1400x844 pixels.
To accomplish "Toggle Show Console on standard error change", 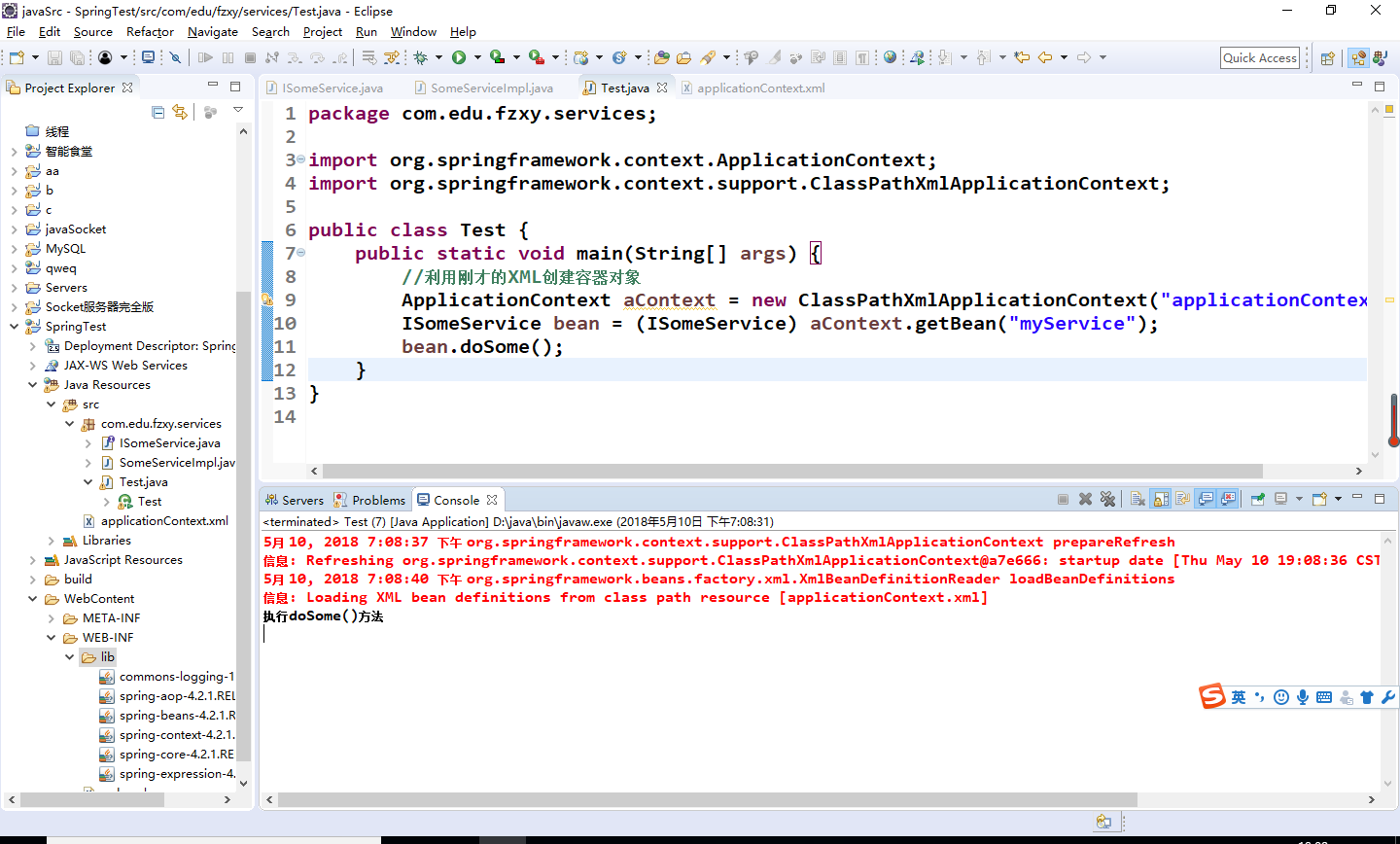I will [x=1228, y=499].
